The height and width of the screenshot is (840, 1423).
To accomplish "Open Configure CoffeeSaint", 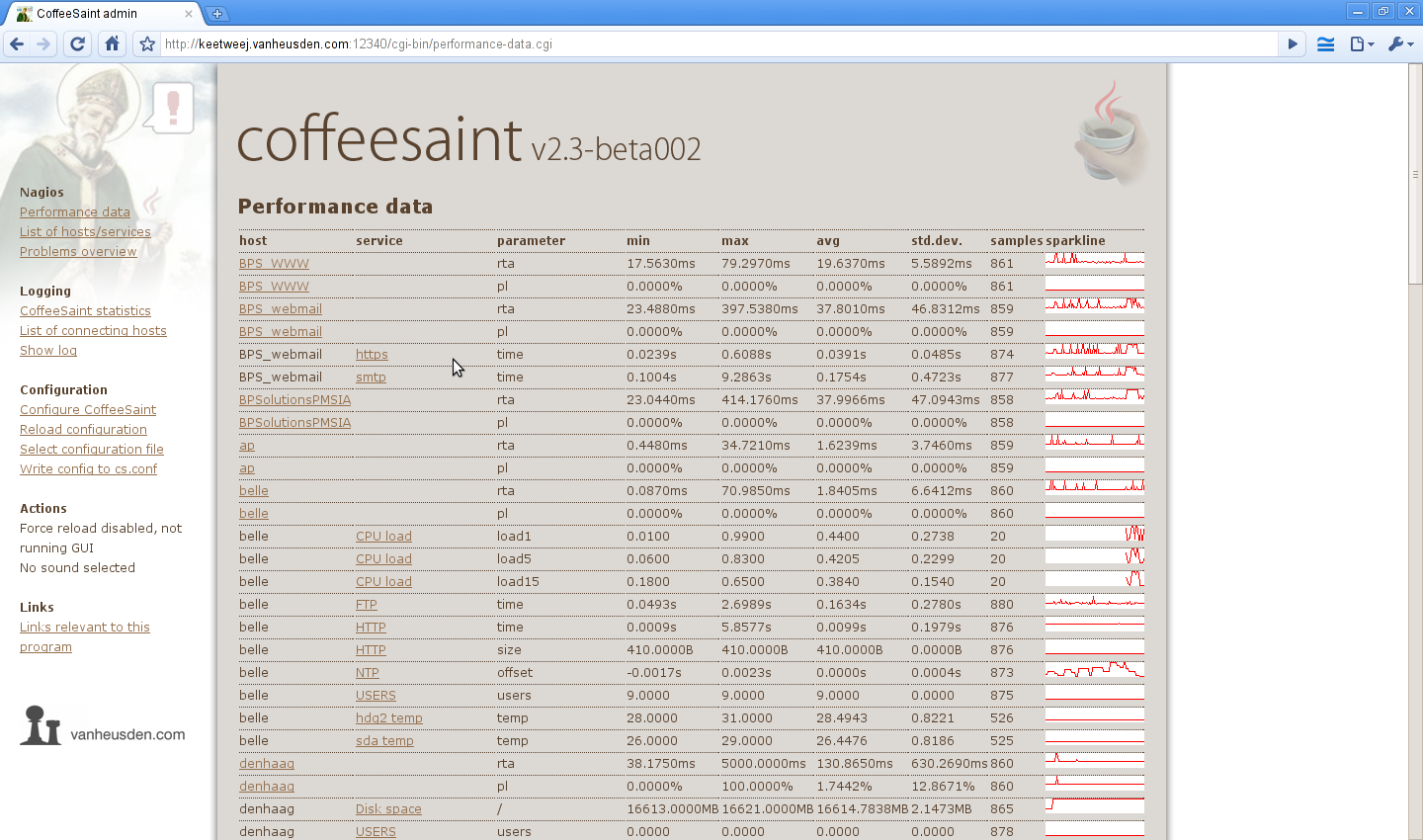I will click(x=88, y=409).
